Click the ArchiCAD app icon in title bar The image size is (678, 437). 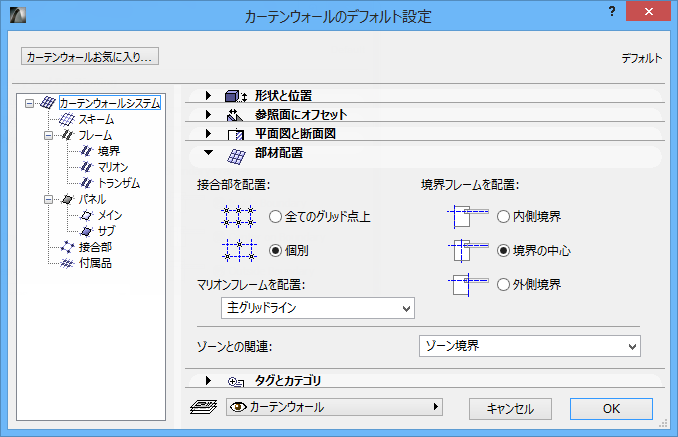point(18,15)
